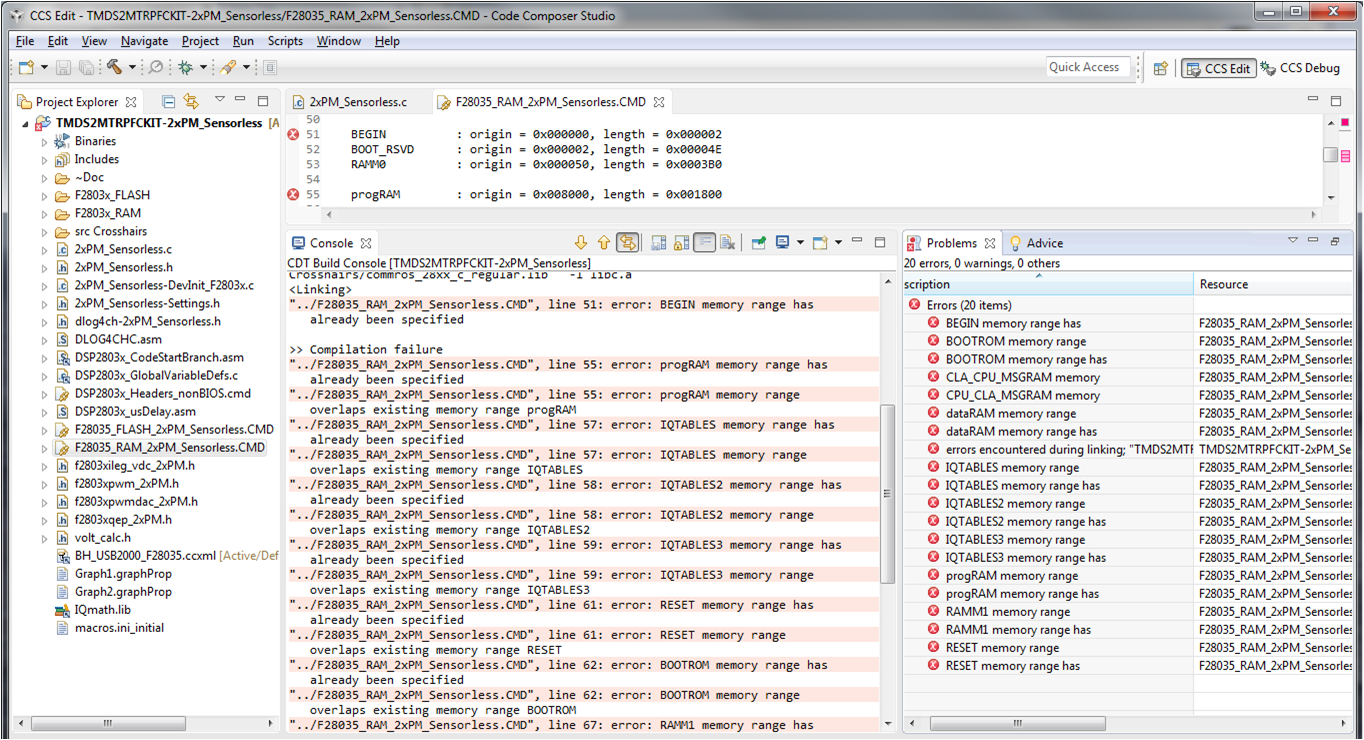Open the Advice tab next to Problems
Screen dimensions: 1364x740
click(1043, 242)
